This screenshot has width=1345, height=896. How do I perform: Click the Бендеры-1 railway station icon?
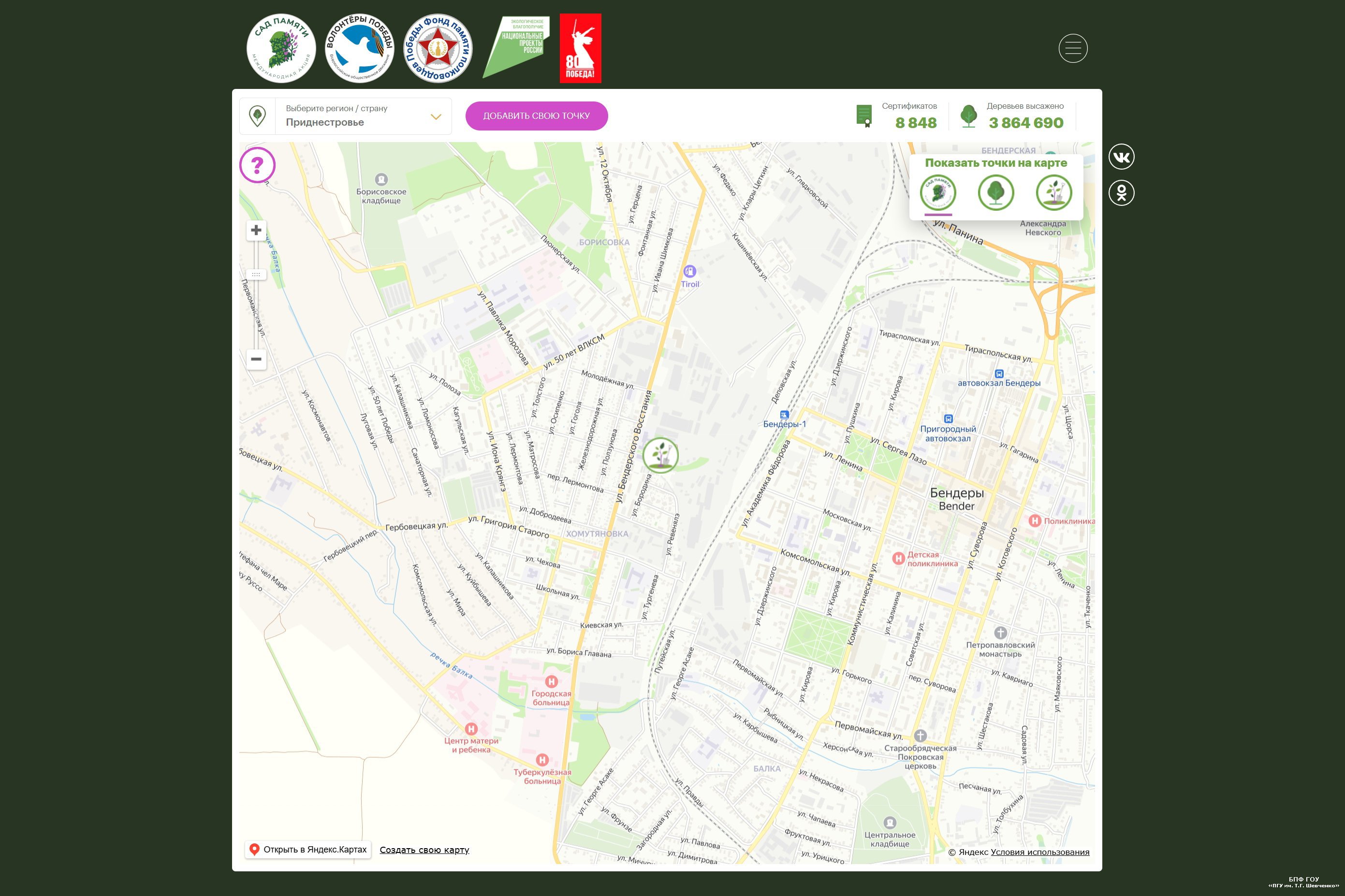click(x=784, y=414)
